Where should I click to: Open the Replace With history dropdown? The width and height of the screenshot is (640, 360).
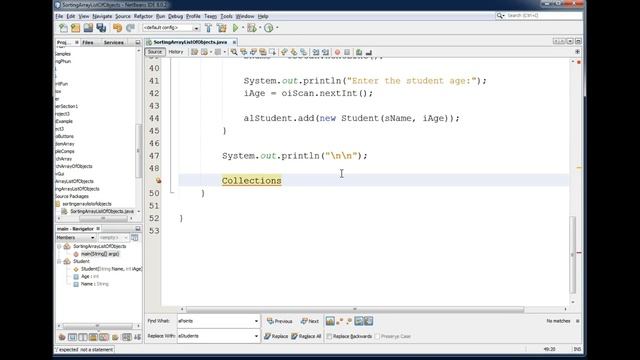(256, 336)
